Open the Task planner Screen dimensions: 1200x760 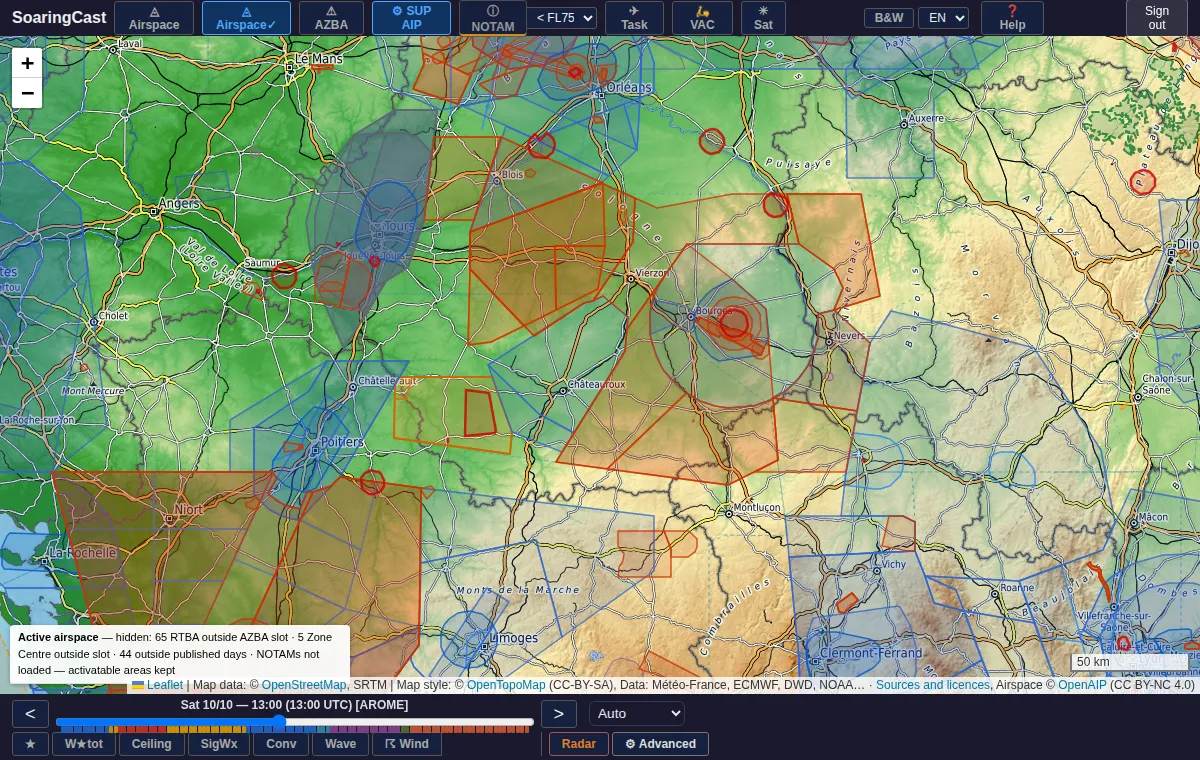pos(634,18)
